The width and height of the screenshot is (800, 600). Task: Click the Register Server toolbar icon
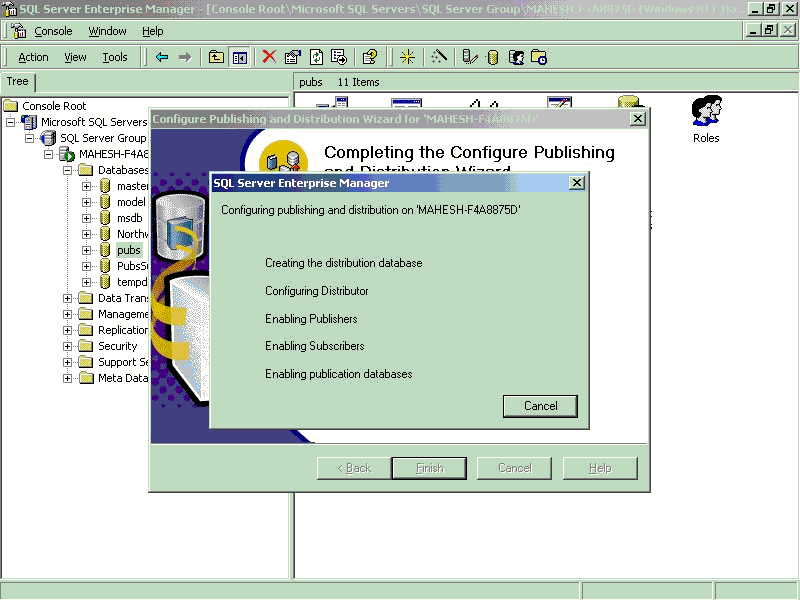click(470, 57)
